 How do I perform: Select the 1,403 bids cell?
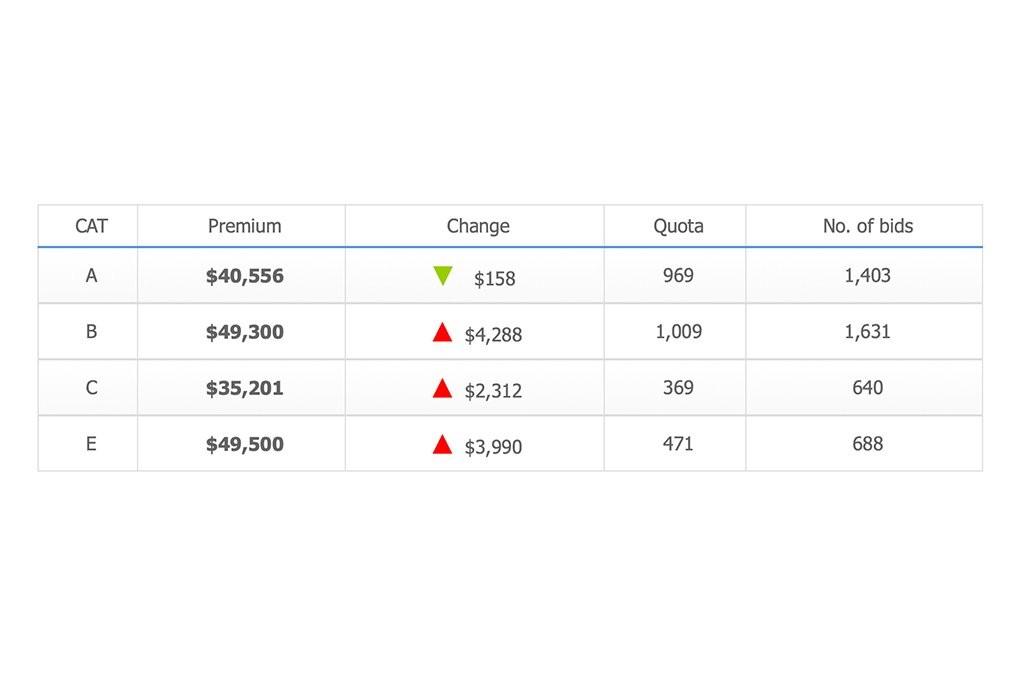[x=867, y=276]
